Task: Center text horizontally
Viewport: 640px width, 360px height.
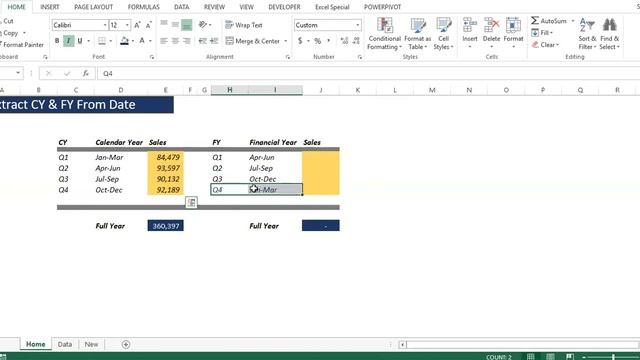Action: 175,41
